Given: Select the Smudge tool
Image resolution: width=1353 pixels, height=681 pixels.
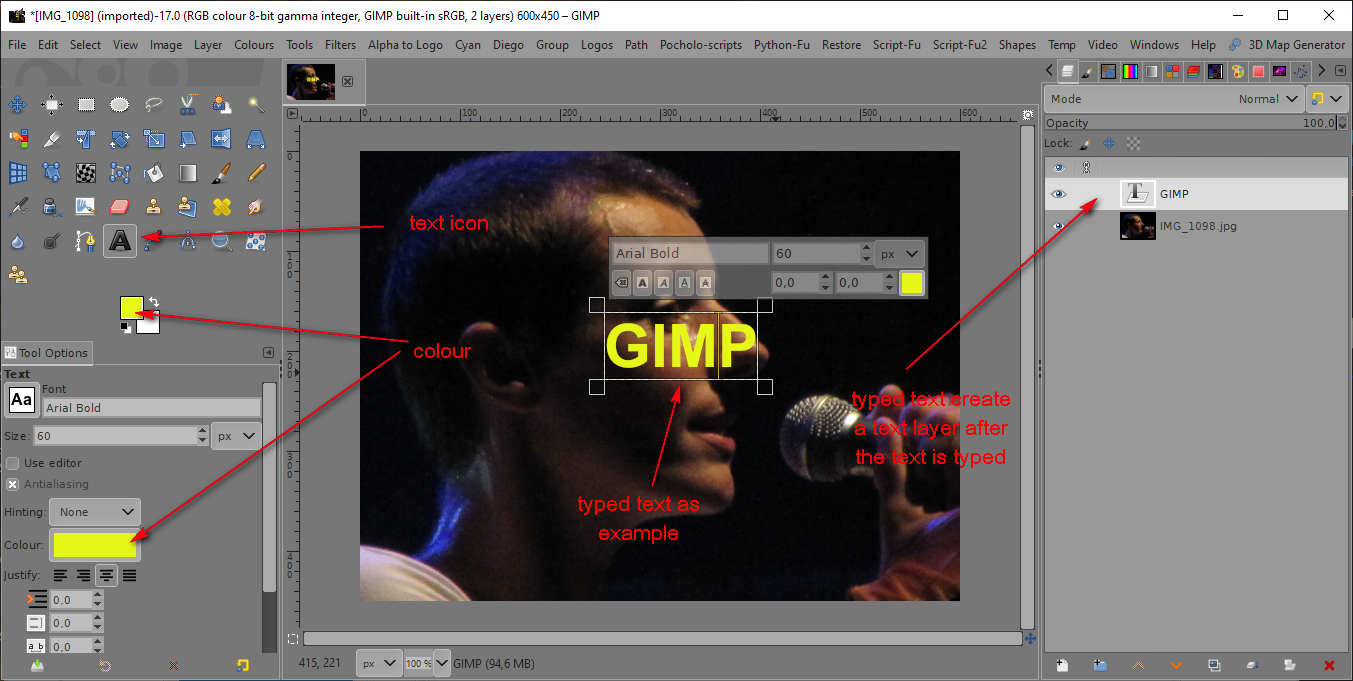Looking at the screenshot, I should coord(256,207).
